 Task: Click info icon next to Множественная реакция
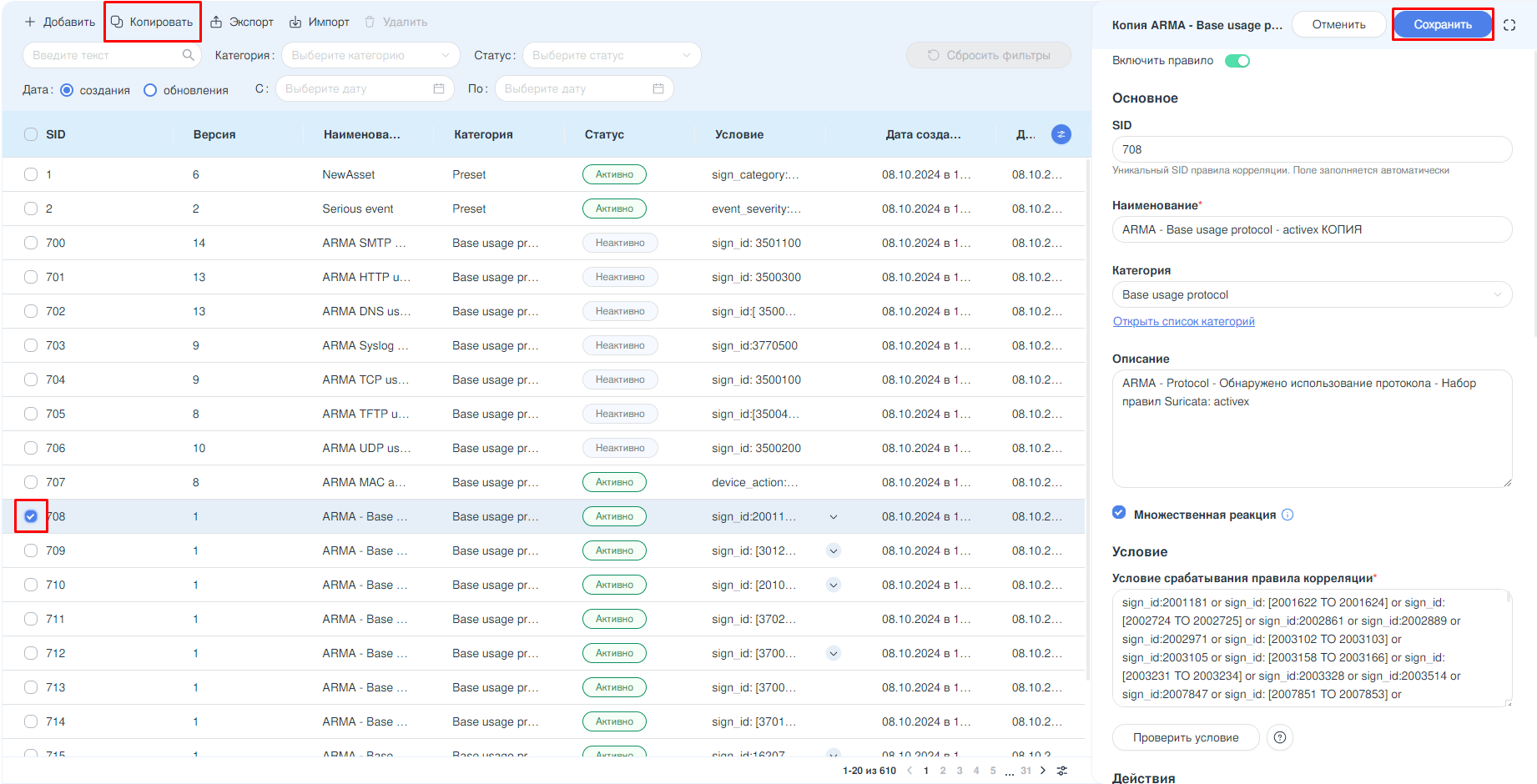pos(1288,515)
